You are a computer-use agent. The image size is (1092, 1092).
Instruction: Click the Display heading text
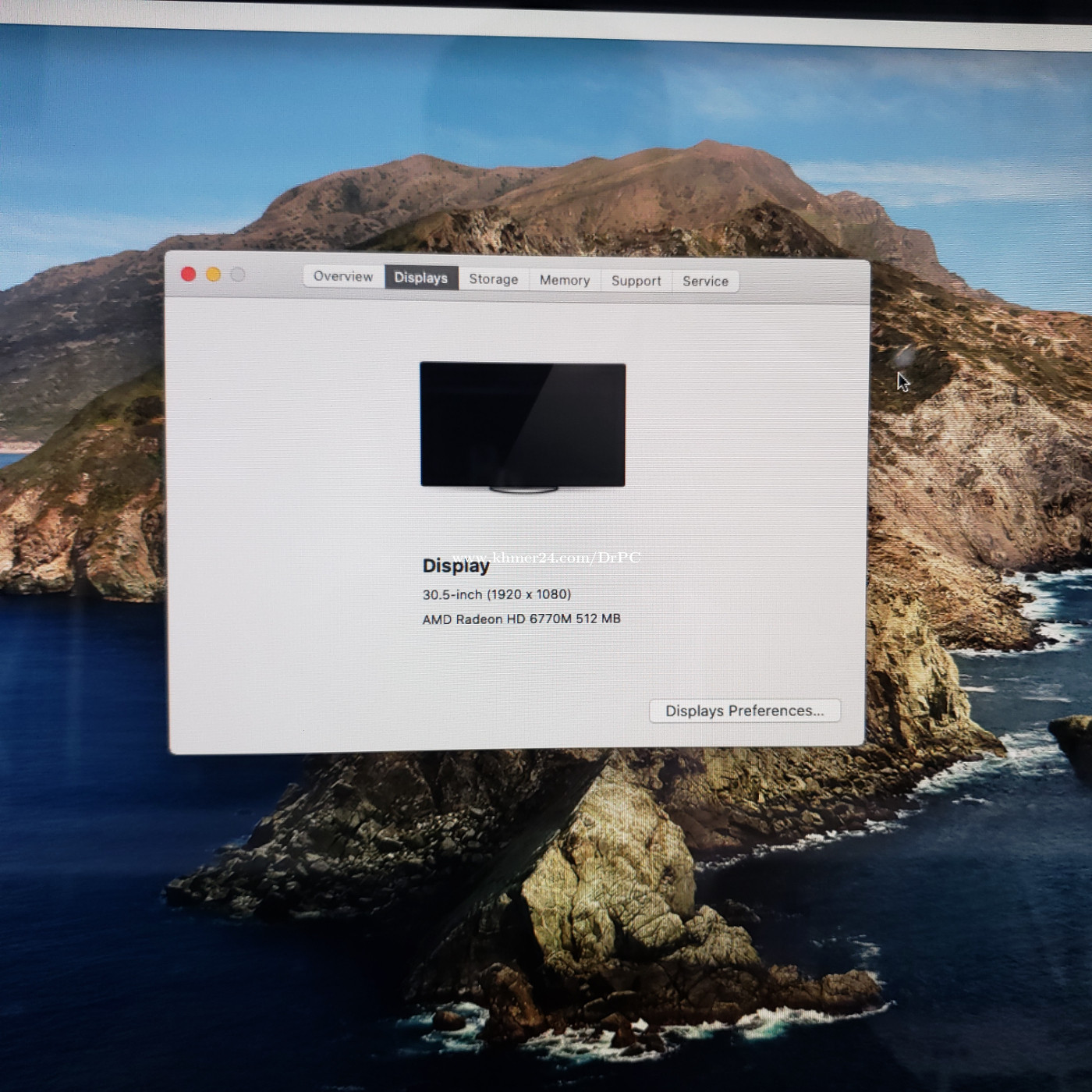click(456, 566)
